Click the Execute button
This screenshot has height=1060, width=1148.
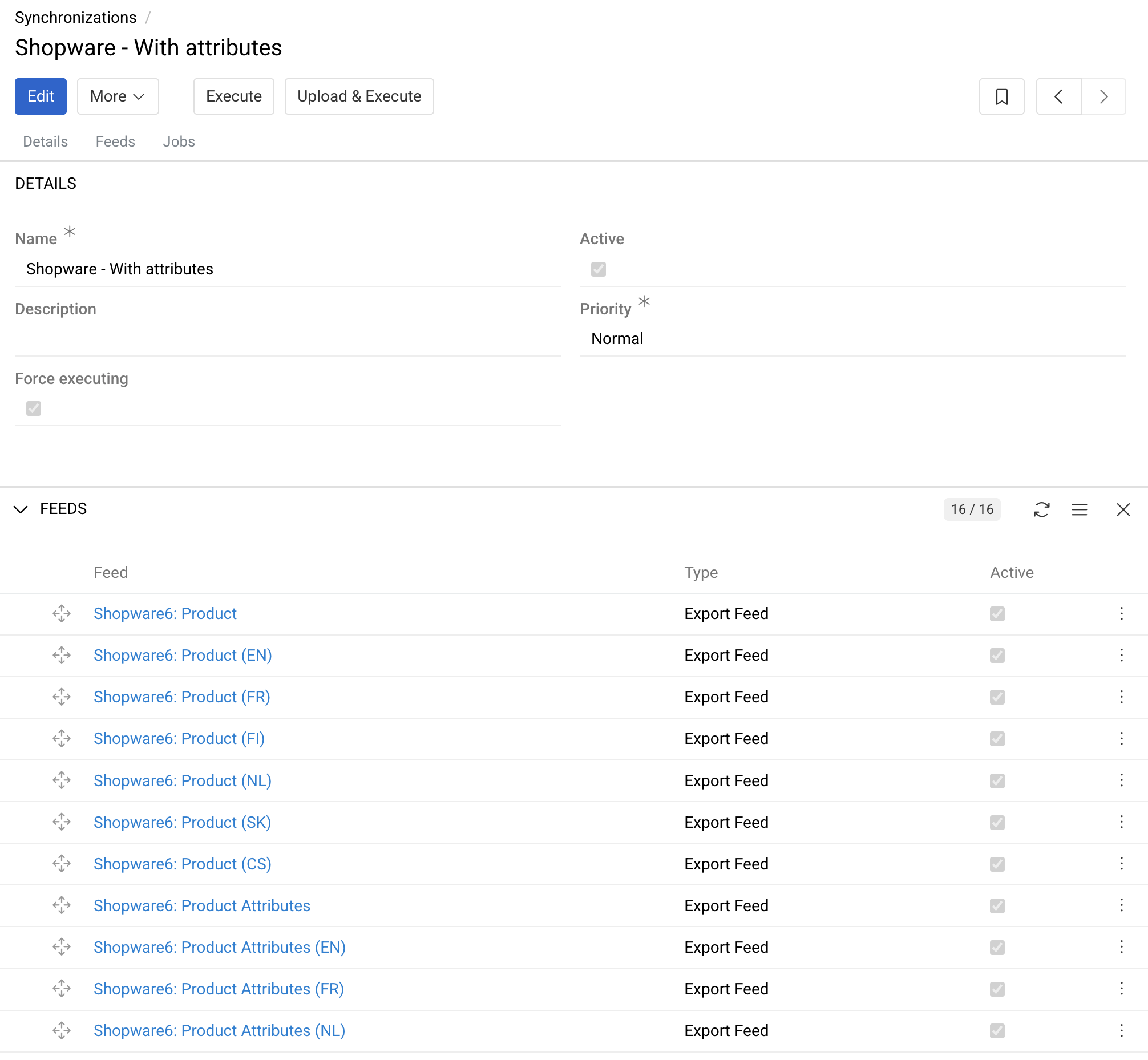tap(233, 96)
